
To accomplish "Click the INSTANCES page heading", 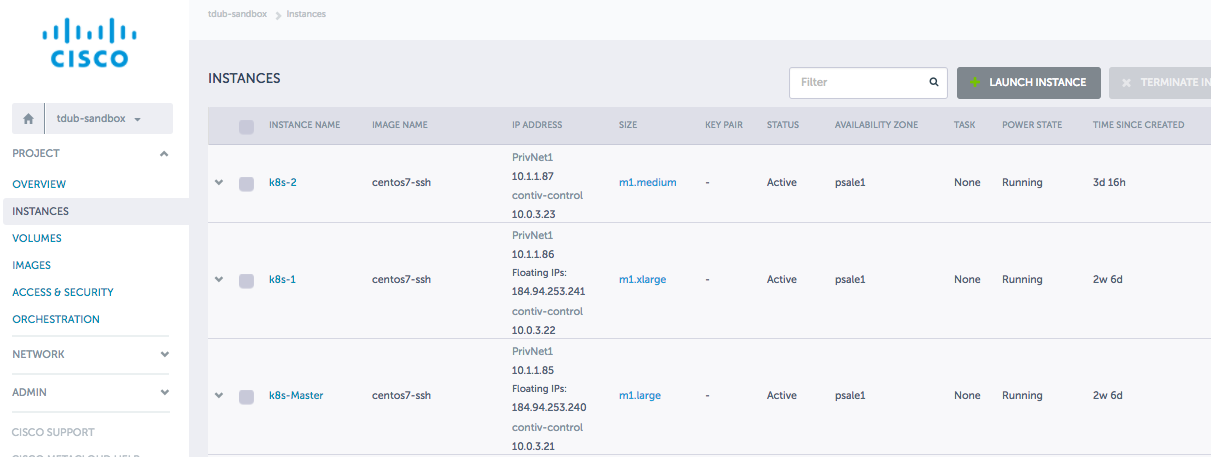I will point(244,77).
